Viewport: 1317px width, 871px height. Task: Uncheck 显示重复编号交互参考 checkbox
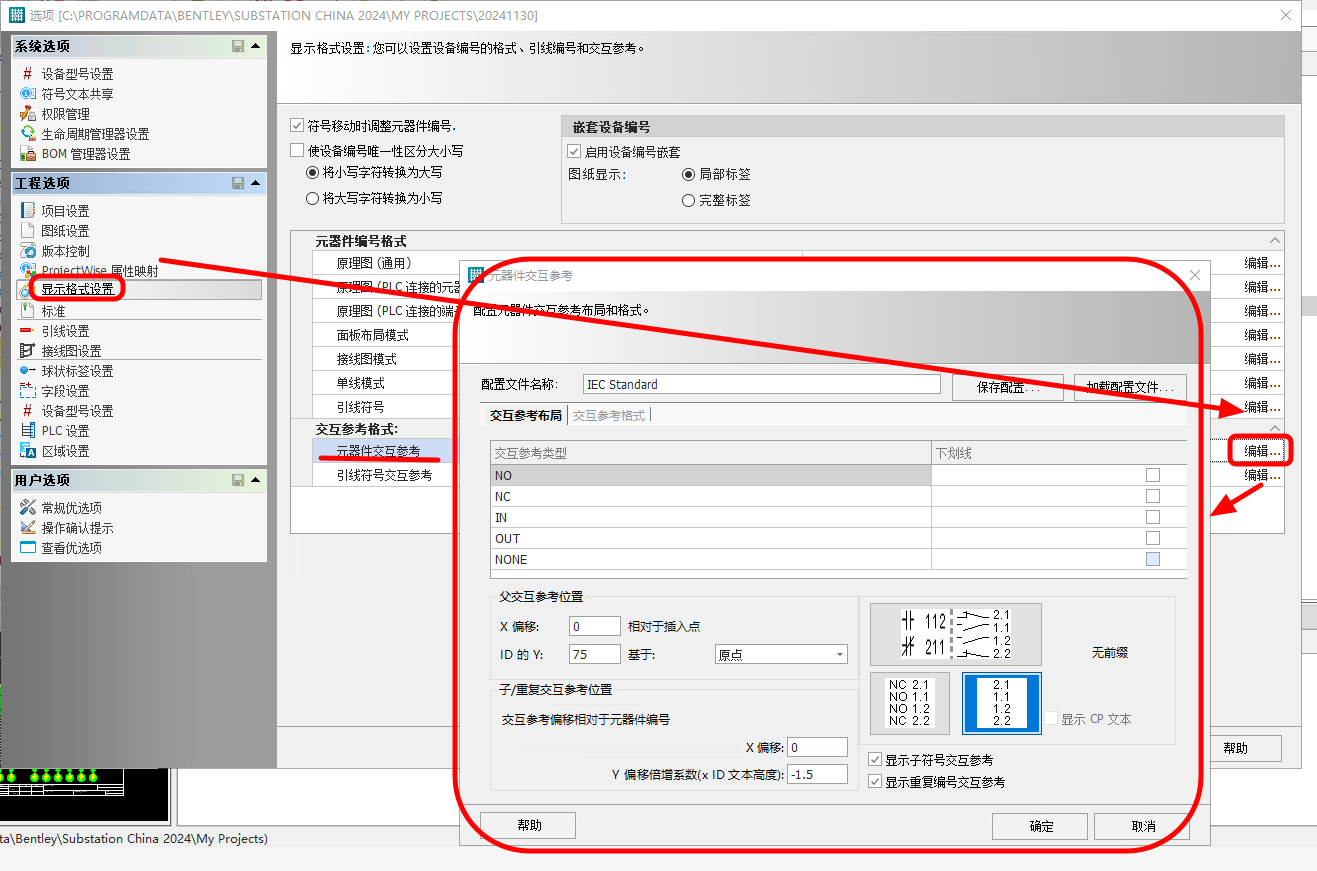point(876,782)
